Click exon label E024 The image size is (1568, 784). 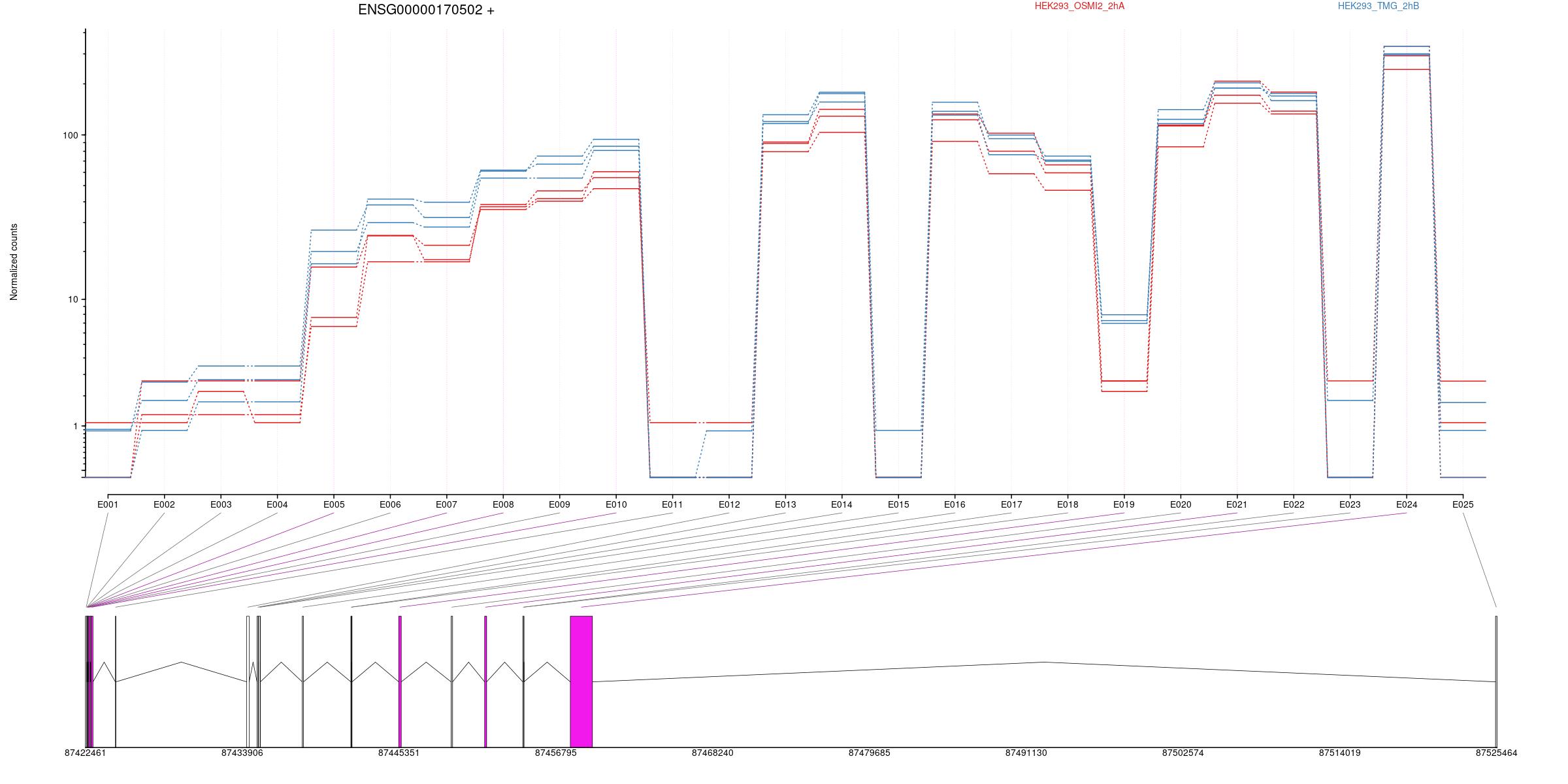coord(1407,504)
